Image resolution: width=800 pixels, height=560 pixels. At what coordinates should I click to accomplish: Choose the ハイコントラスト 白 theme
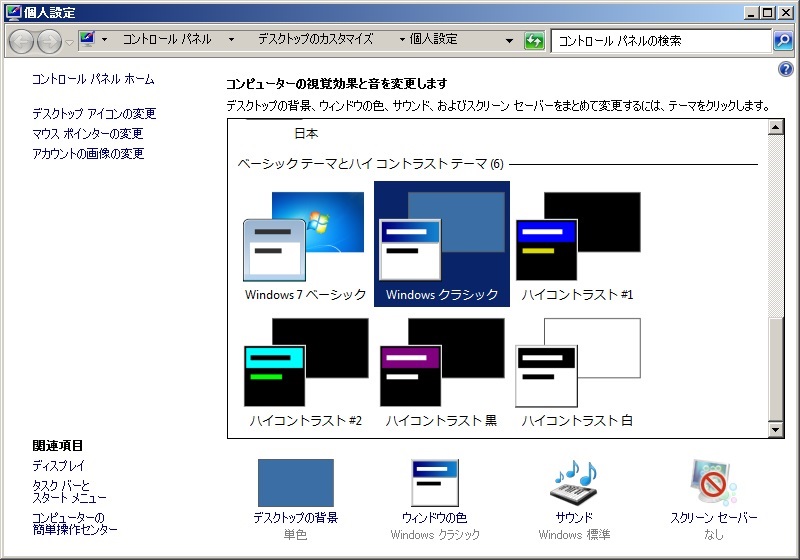pos(578,372)
